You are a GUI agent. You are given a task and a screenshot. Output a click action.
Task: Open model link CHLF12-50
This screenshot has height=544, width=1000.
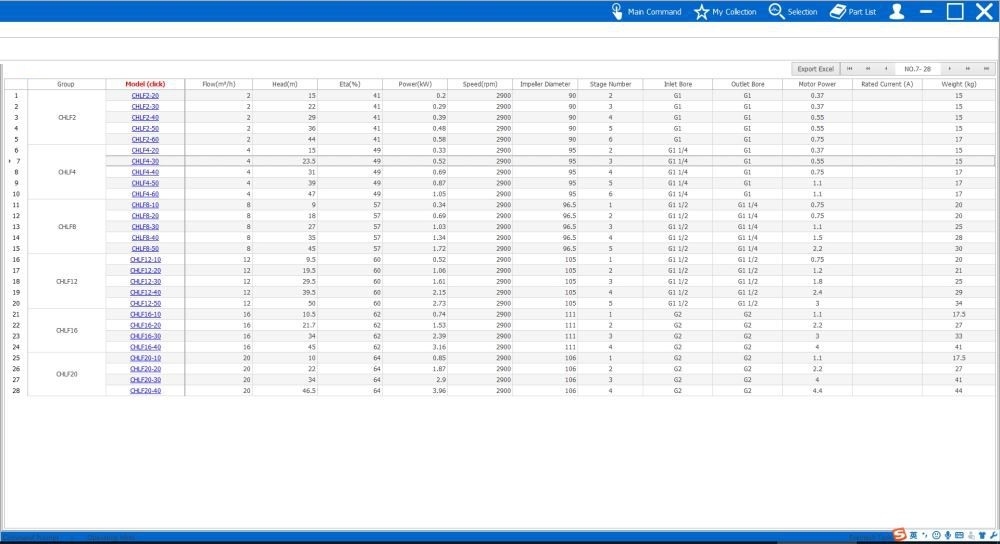(x=145, y=304)
